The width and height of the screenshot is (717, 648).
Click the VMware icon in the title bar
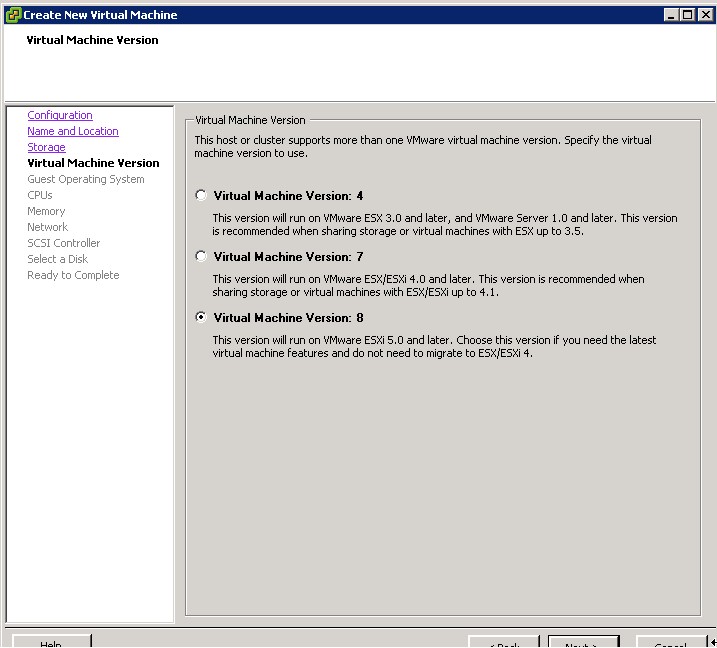coord(13,14)
